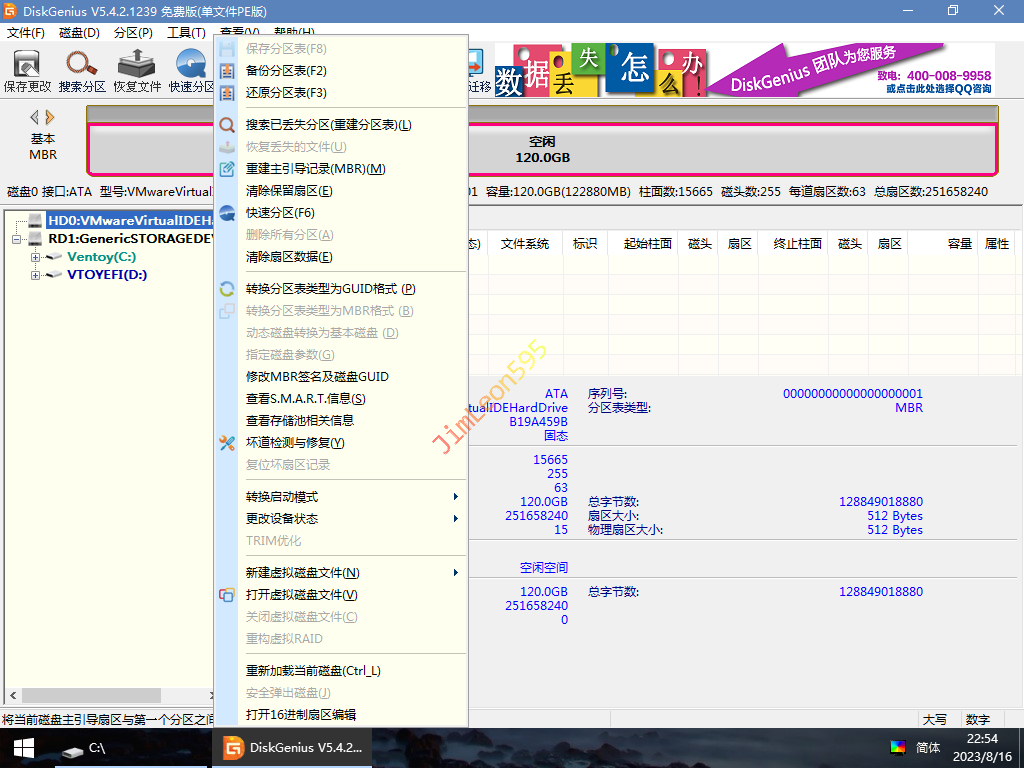Screen dimensions: 1024x768
Task: Select the VTOYEFI(D:) partition in tree
Action: (106, 274)
